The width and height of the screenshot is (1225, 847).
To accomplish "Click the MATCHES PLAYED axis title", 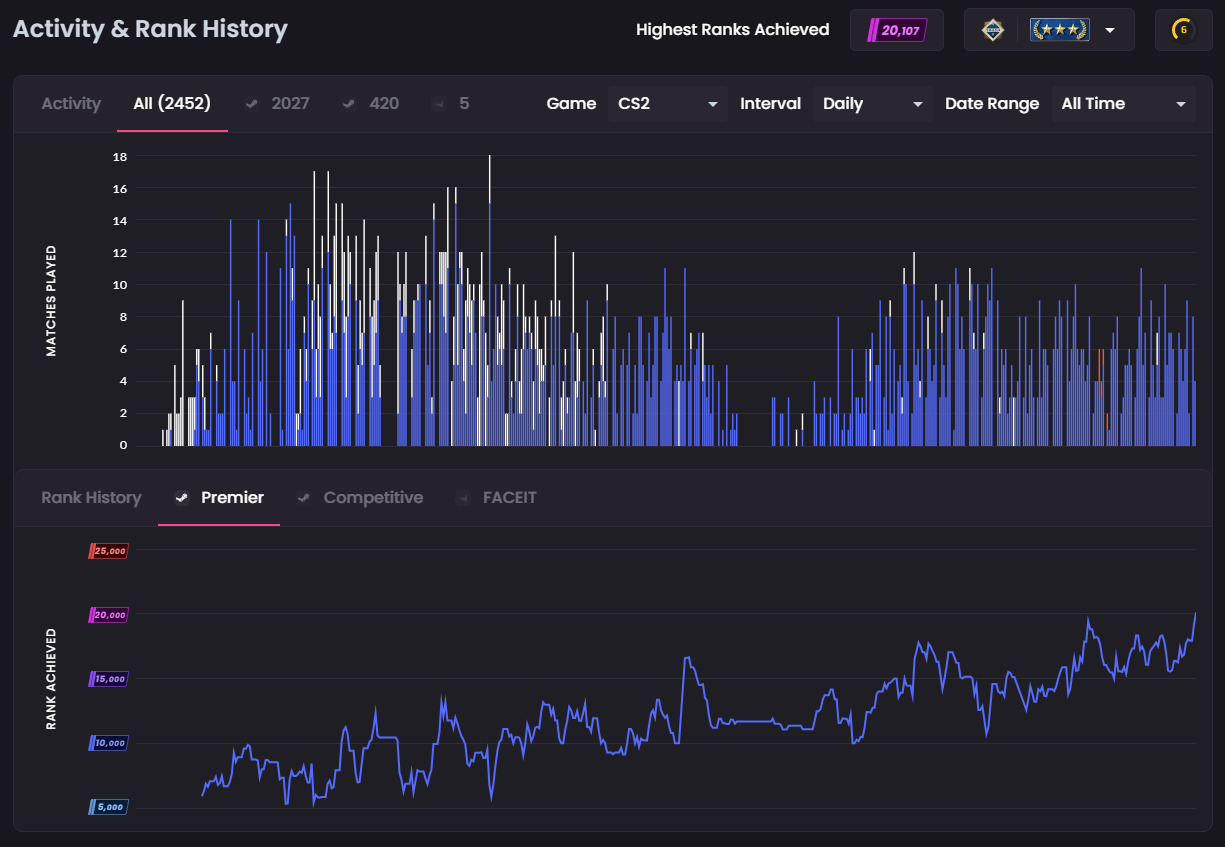I will [51, 301].
